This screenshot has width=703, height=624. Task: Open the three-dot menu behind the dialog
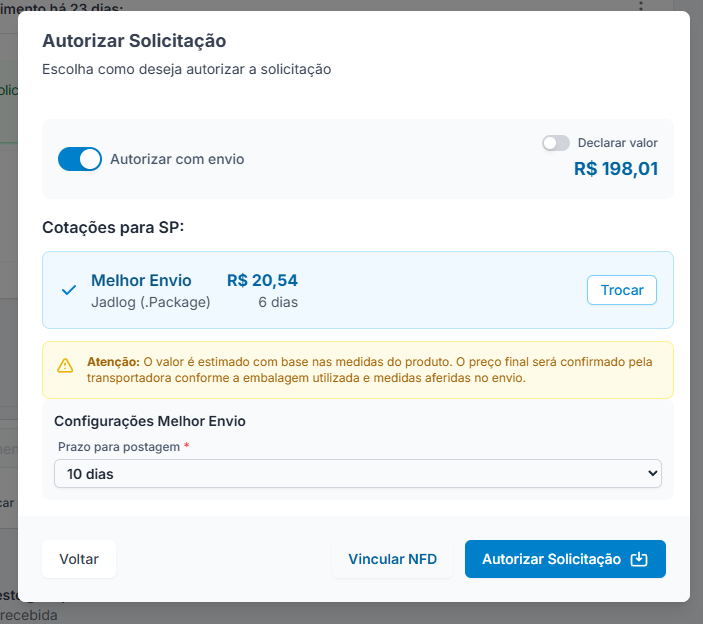641,5
